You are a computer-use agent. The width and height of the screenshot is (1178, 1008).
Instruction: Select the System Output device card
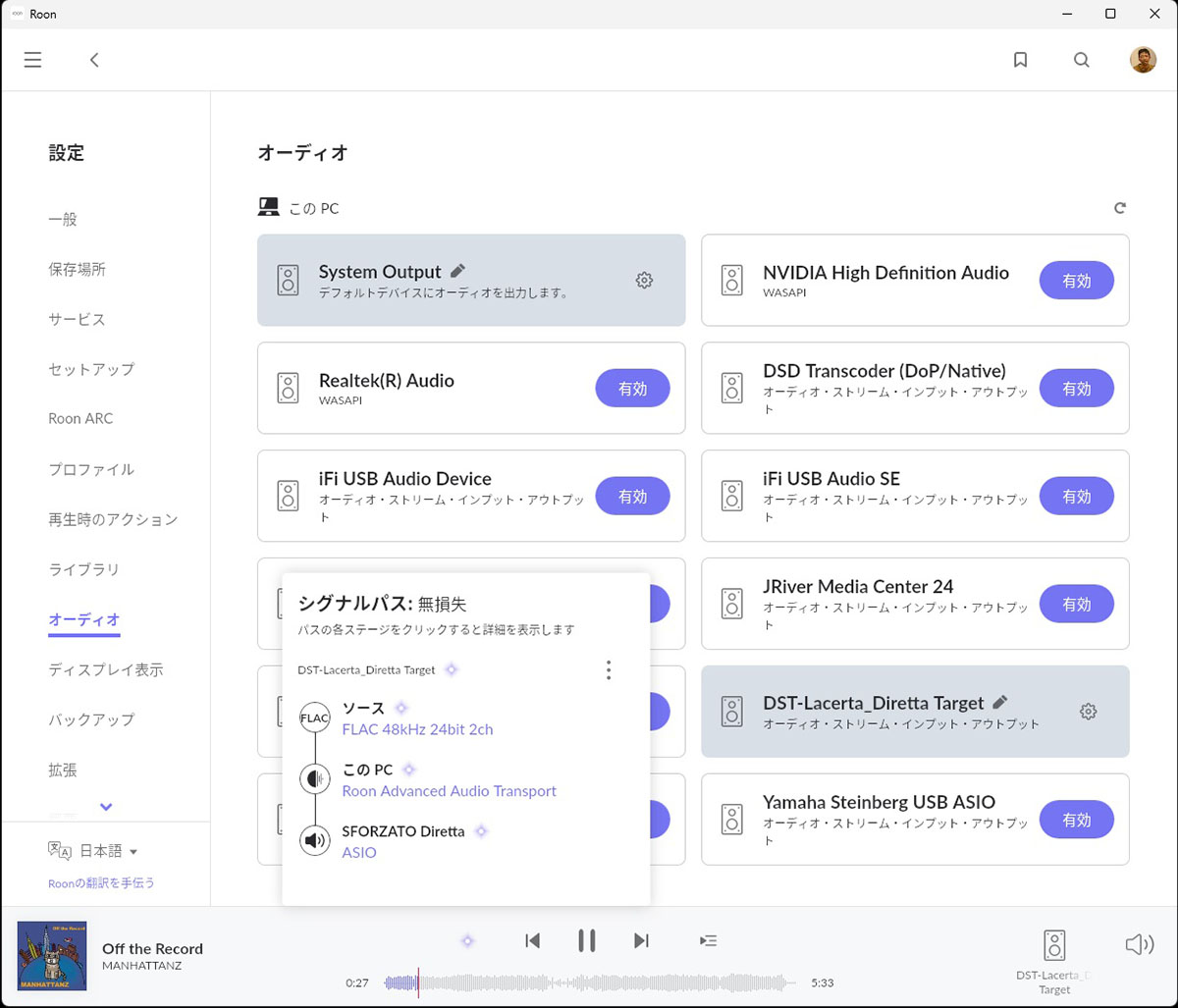pyautogui.click(x=471, y=281)
